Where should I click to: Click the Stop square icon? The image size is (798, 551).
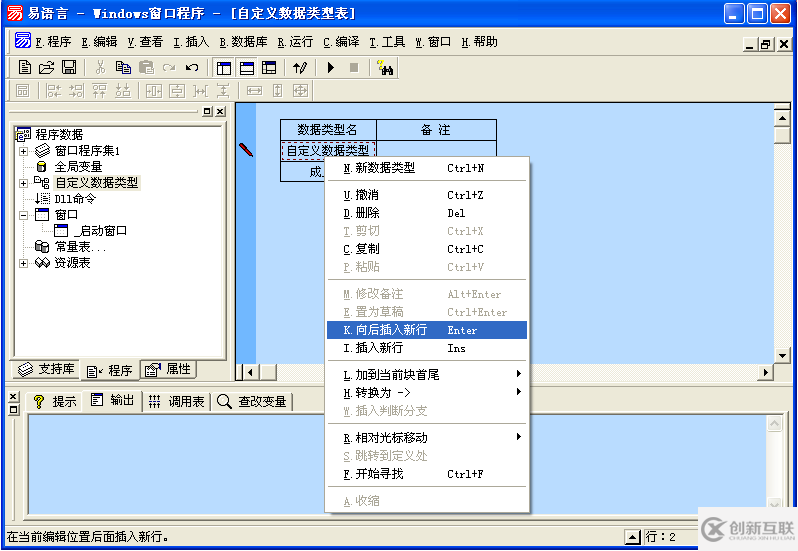click(x=354, y=67)
